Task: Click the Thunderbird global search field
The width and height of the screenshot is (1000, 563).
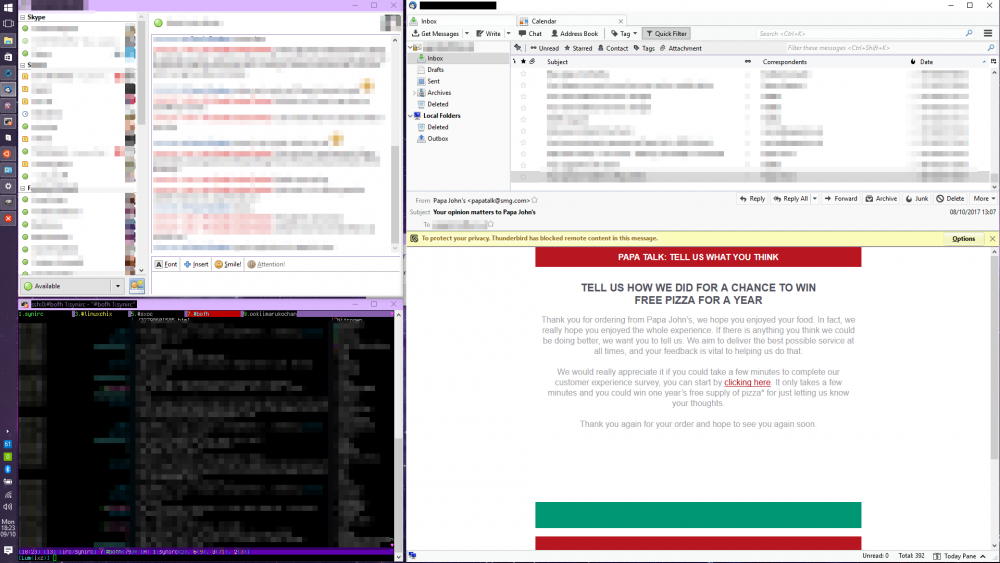Action: pos(860,34)
